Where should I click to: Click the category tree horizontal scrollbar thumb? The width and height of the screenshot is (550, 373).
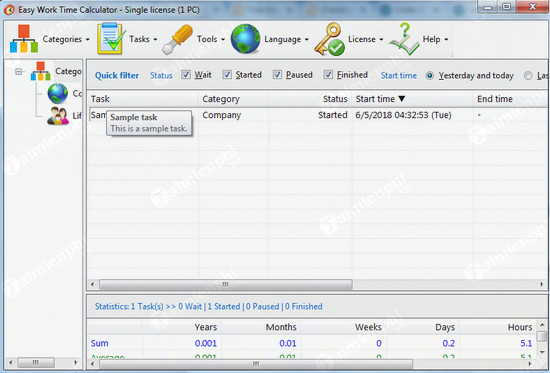[36, 362]
